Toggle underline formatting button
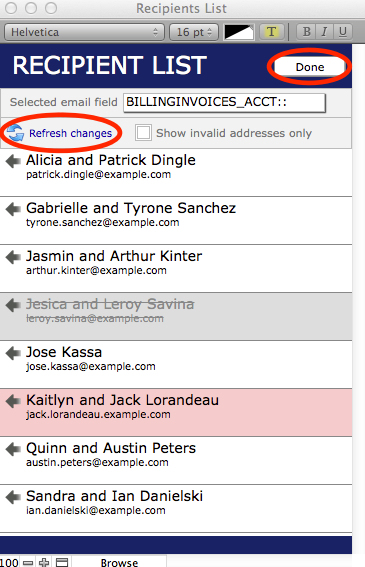 [343, 32]
